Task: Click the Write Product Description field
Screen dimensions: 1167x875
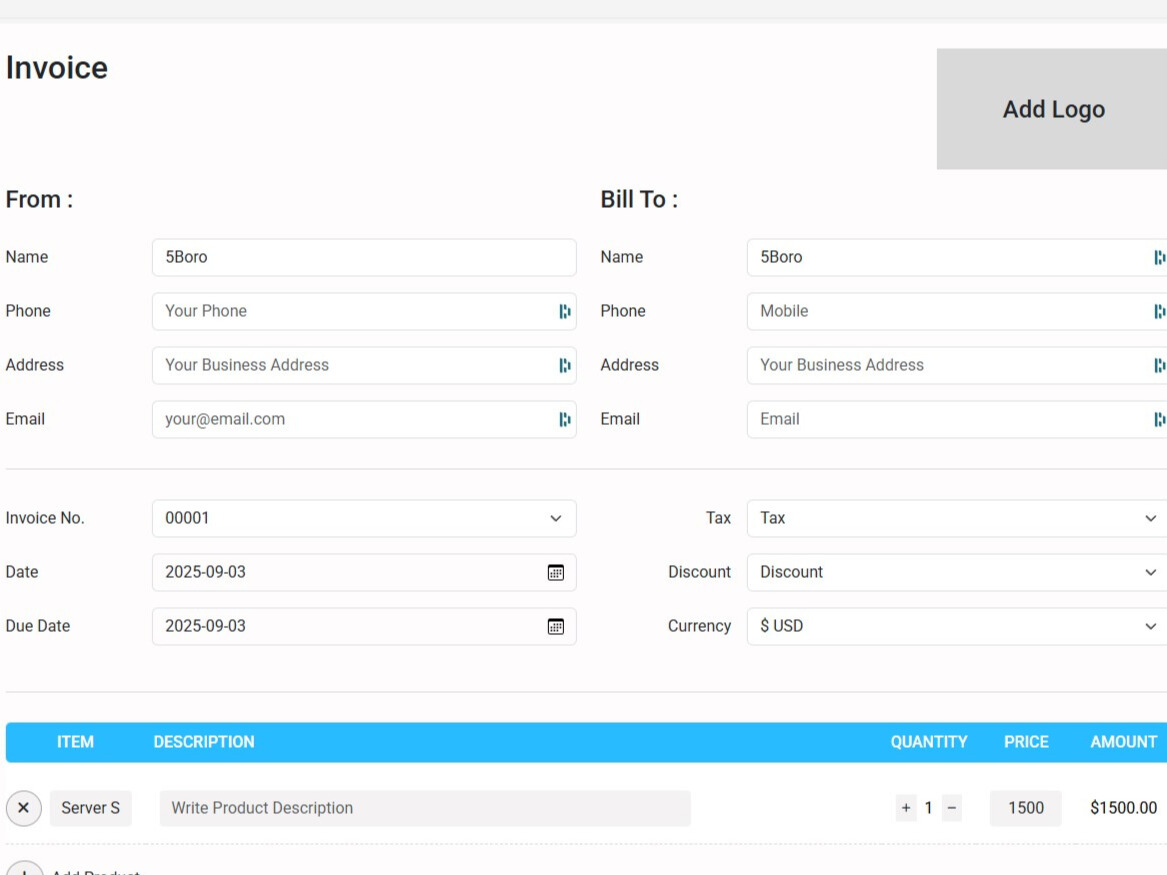Action: click(424, 808)
